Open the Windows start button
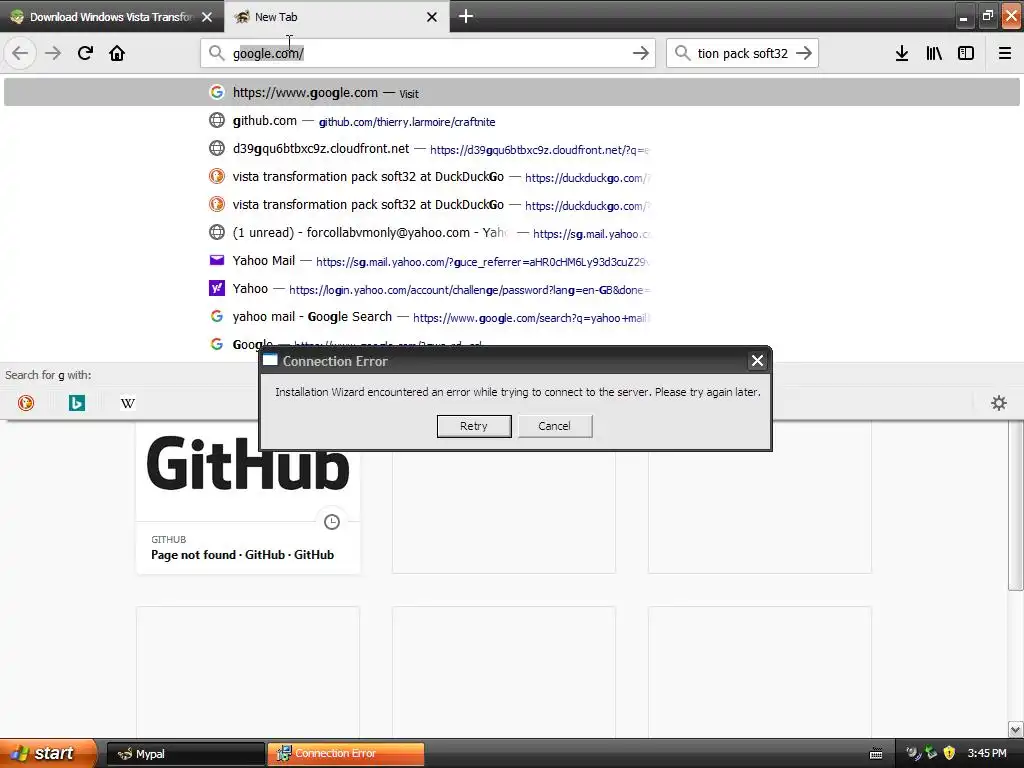 pos(48,753)
